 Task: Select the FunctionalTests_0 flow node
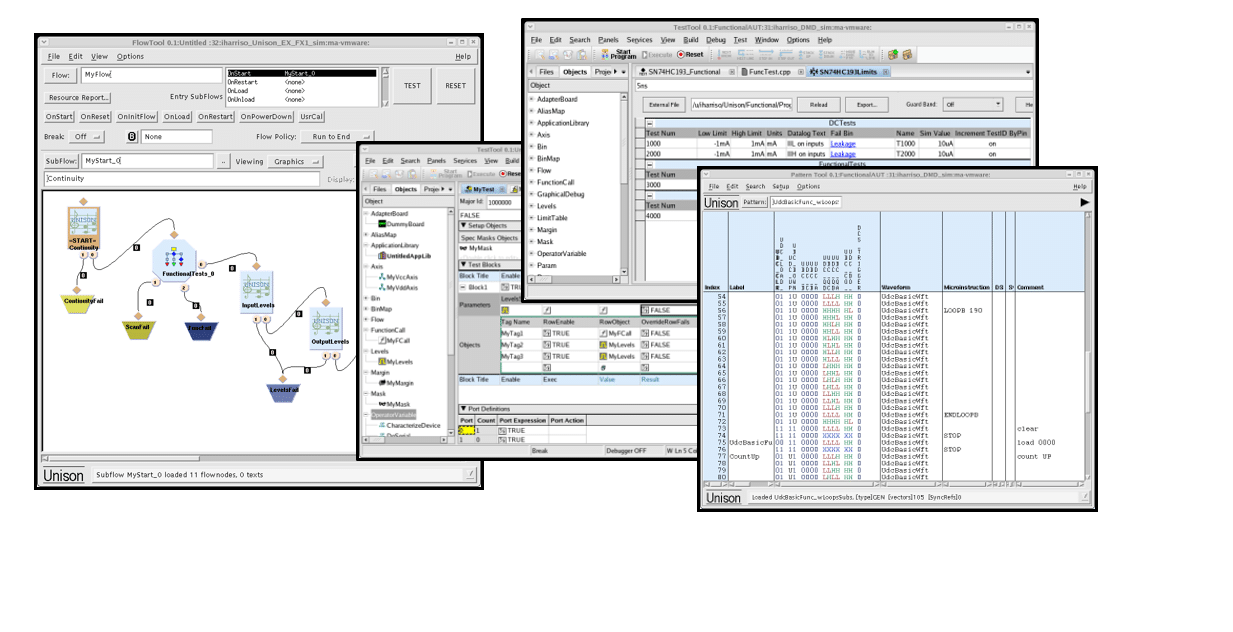point(172,258)
